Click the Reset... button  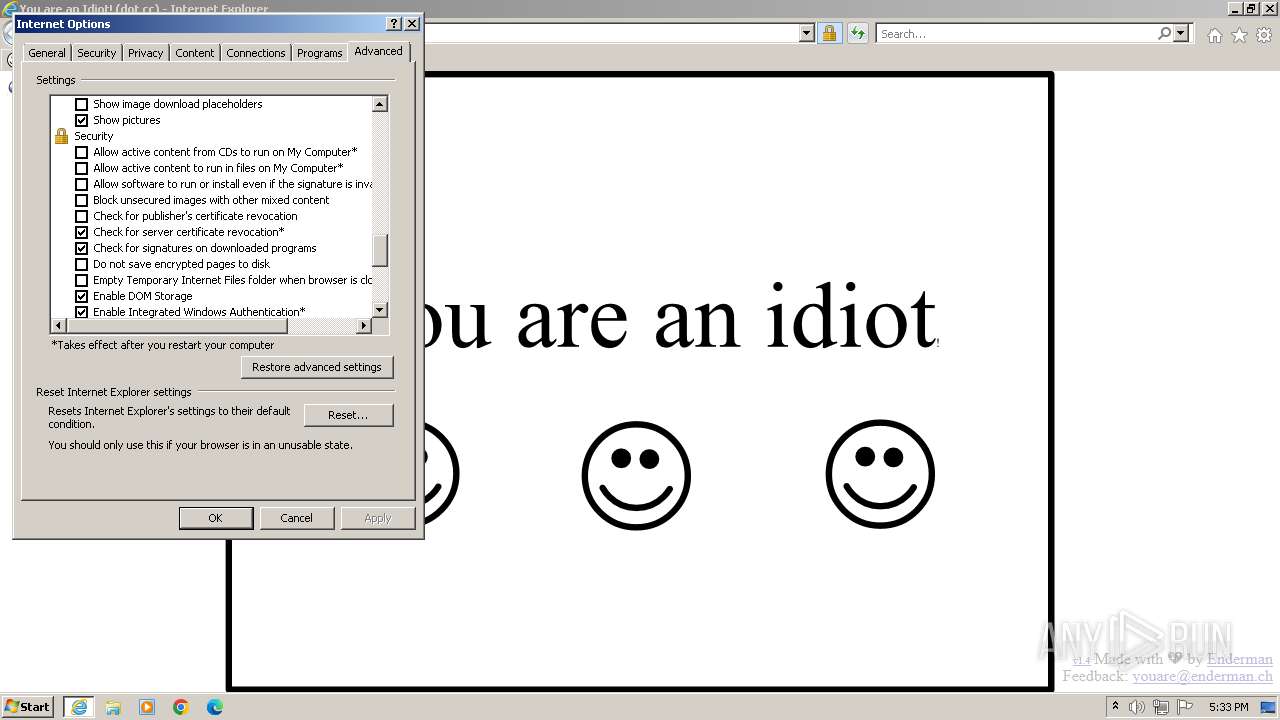coord(348,415)
